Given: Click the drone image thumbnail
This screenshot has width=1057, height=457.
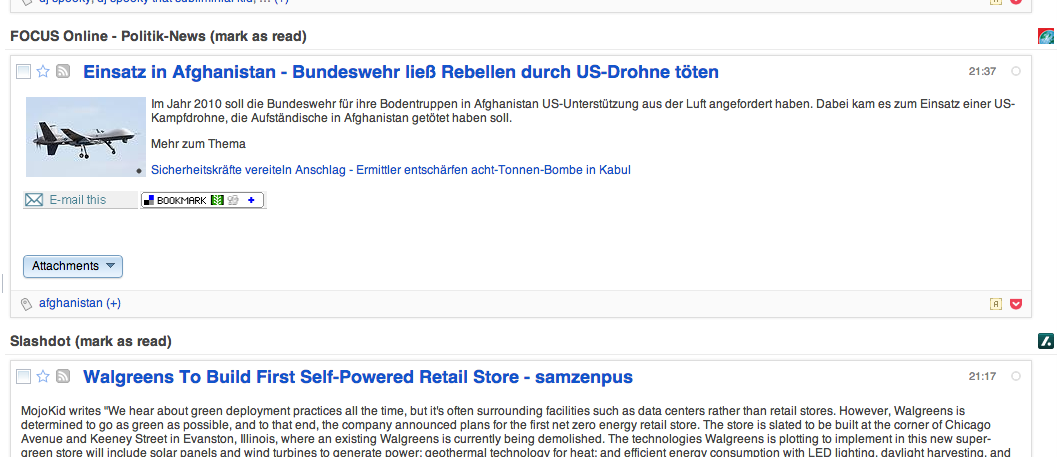Looking at the screenshot, I should pyautogui.click(x=86, y=137).
